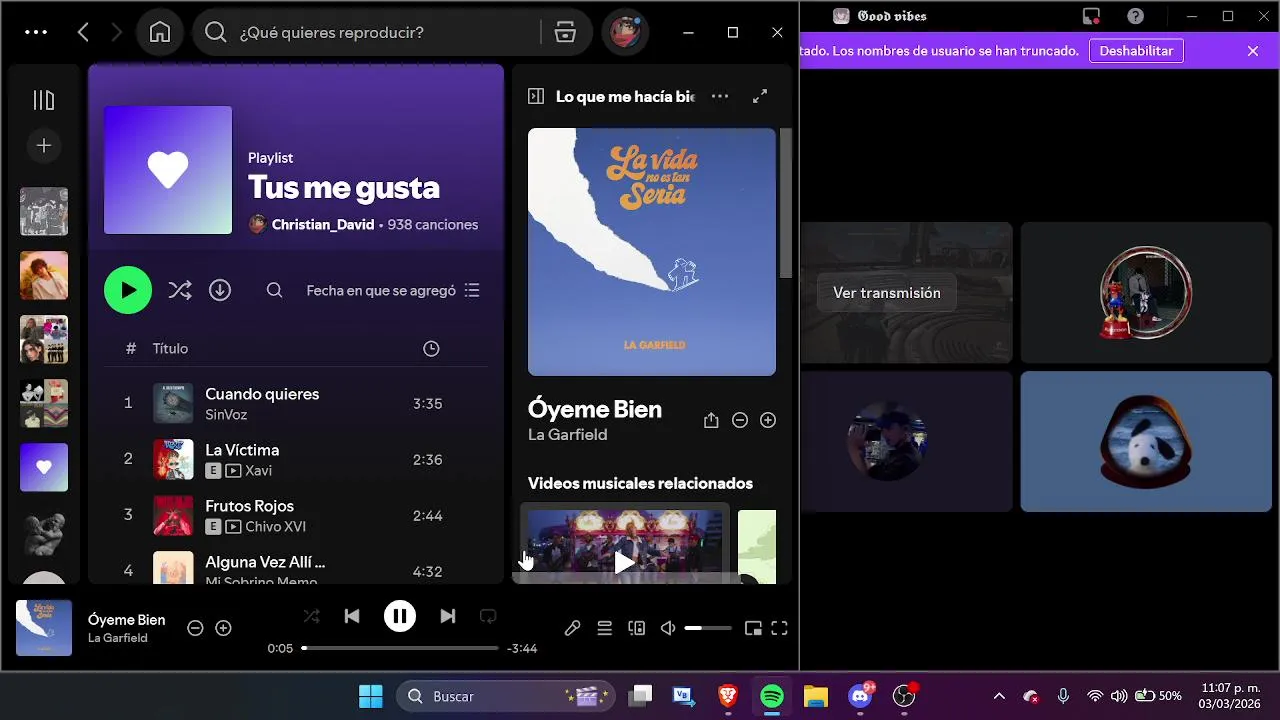
Task: Go forward with the right arrow
Action: click(x=116, y=32)
